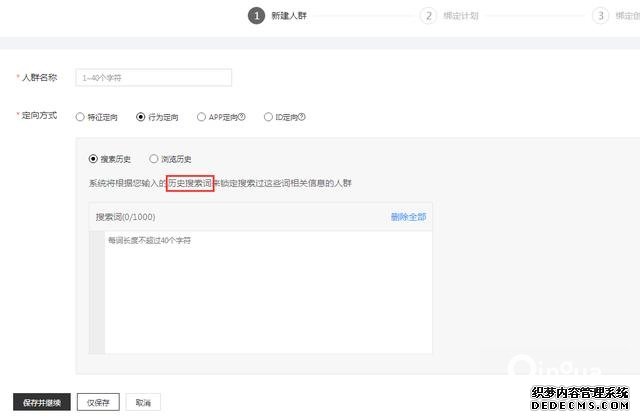Screen dimensions: 640x420
Task: Select the 搜索历史 radio option
Action: pos(94,158)
